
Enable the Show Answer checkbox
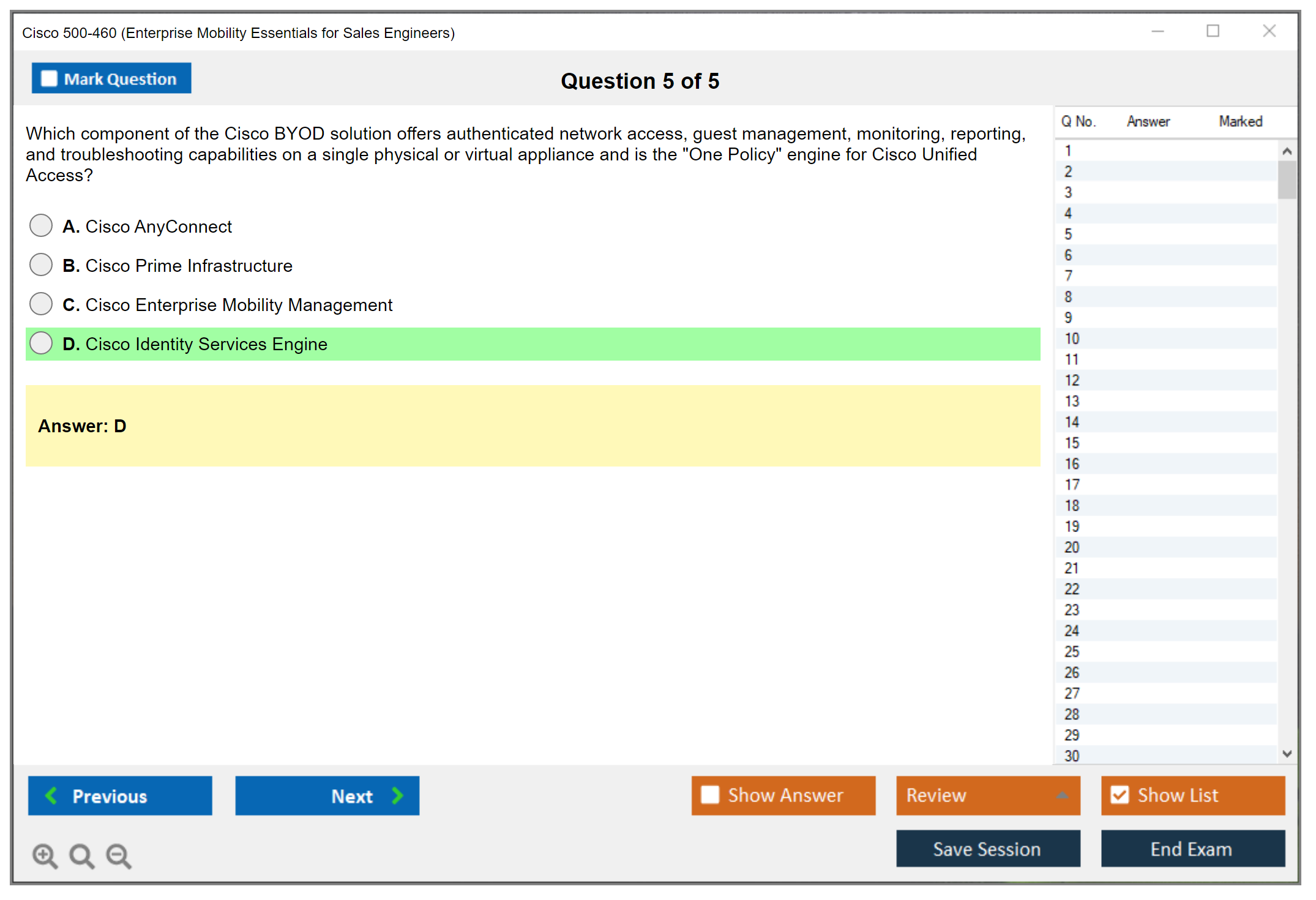(x=710, y=795)
